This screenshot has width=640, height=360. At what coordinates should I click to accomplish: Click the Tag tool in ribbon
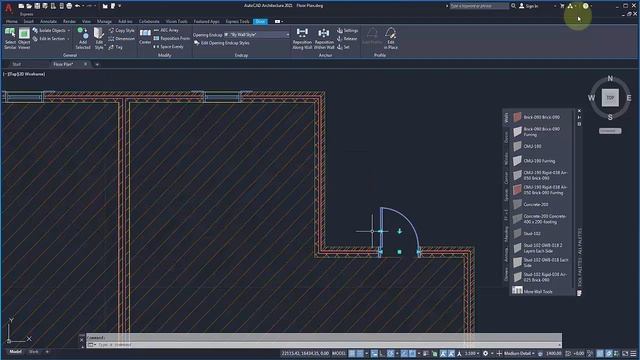(x=116, y=47)
